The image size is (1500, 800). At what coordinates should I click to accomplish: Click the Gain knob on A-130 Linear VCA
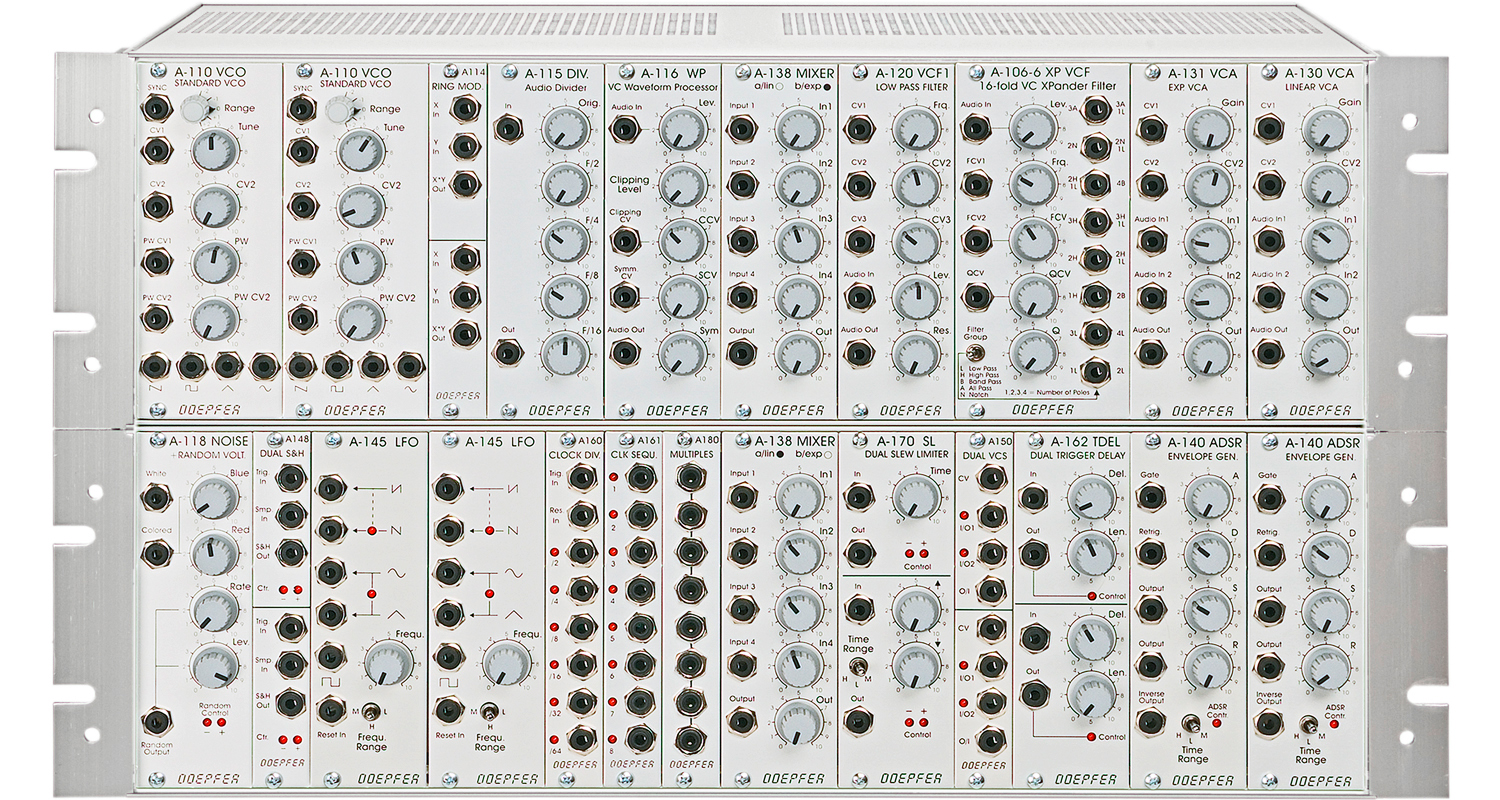(1326, 128)
